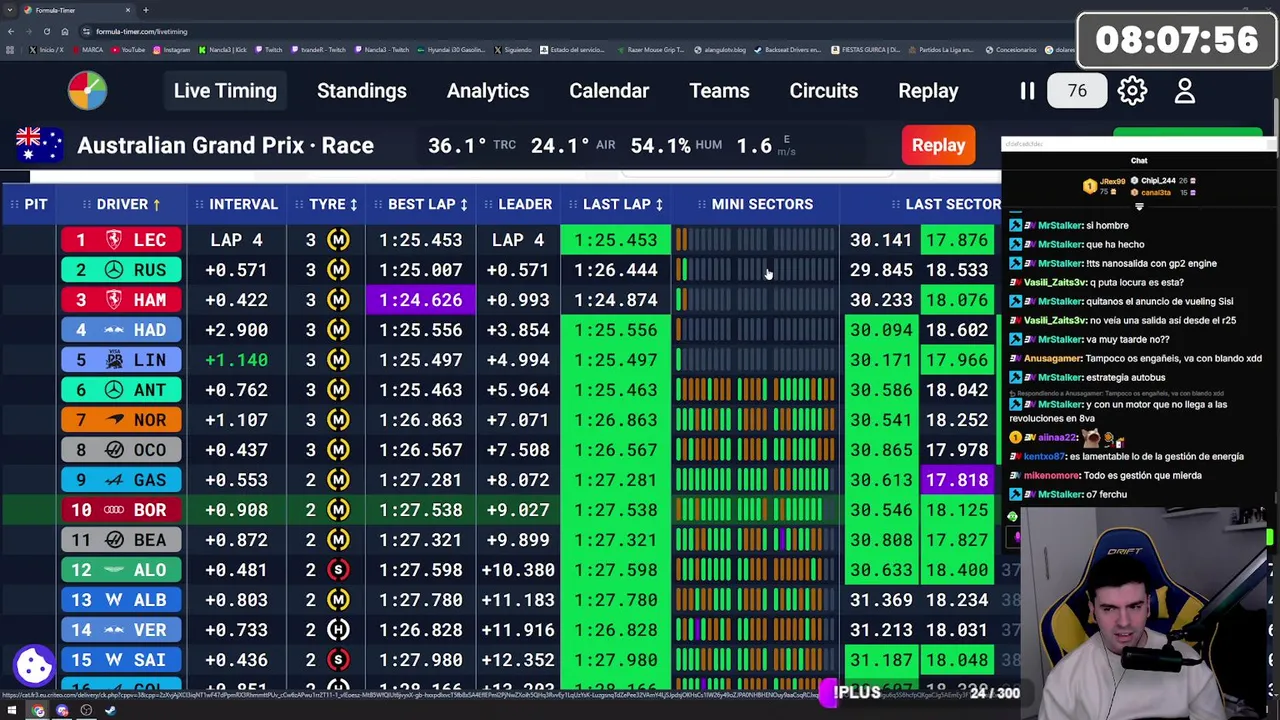Open the Windows Start menu

click(x=12, y=711)
